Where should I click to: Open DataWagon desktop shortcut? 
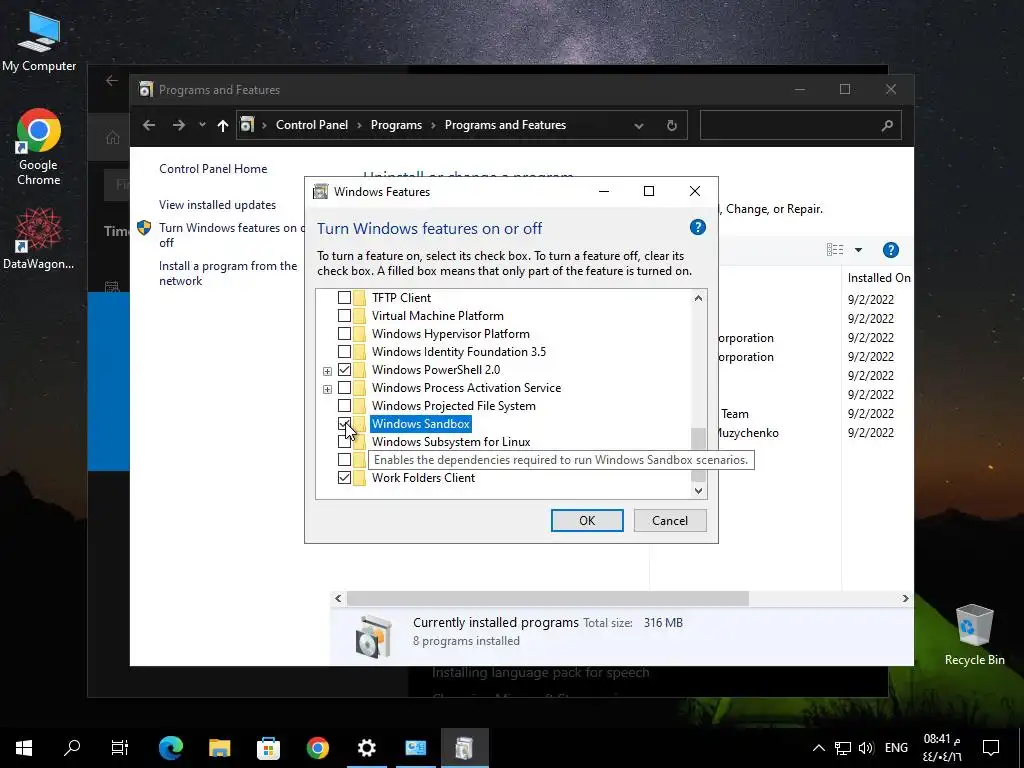coord(39,239)
